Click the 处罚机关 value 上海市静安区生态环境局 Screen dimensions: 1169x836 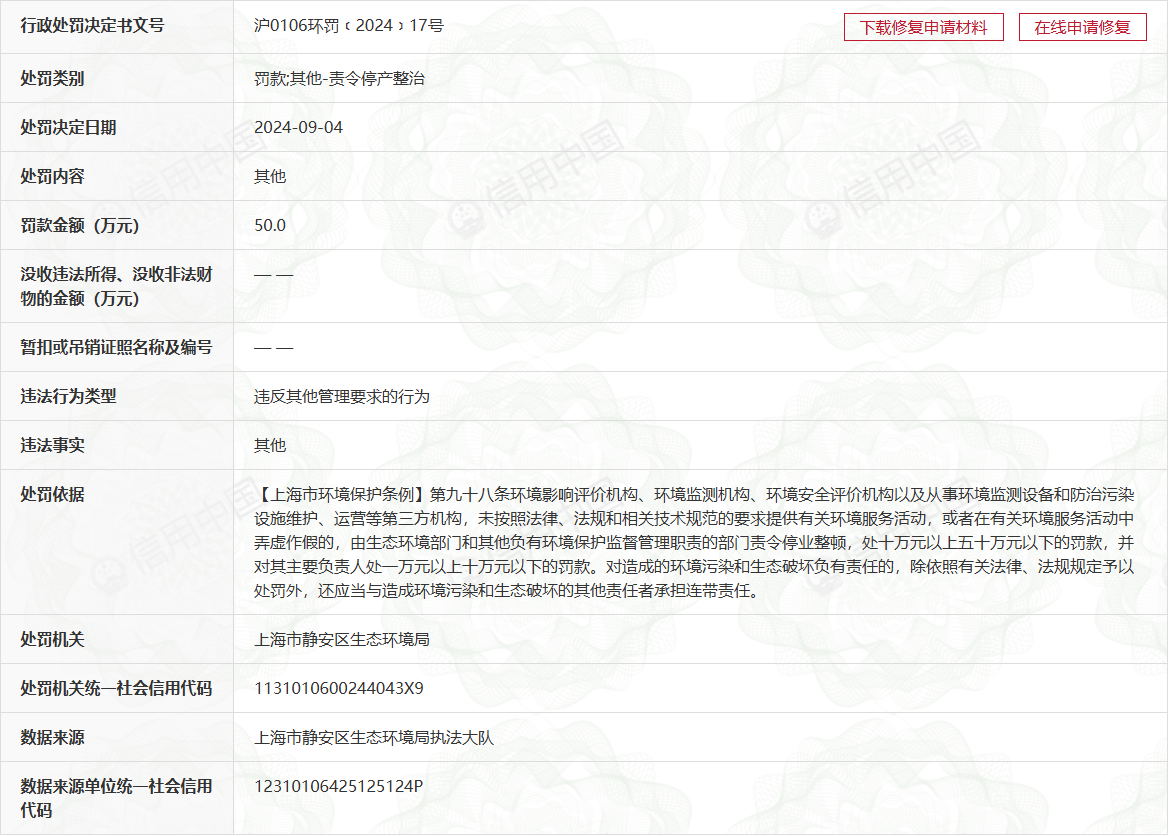[342, 639]
